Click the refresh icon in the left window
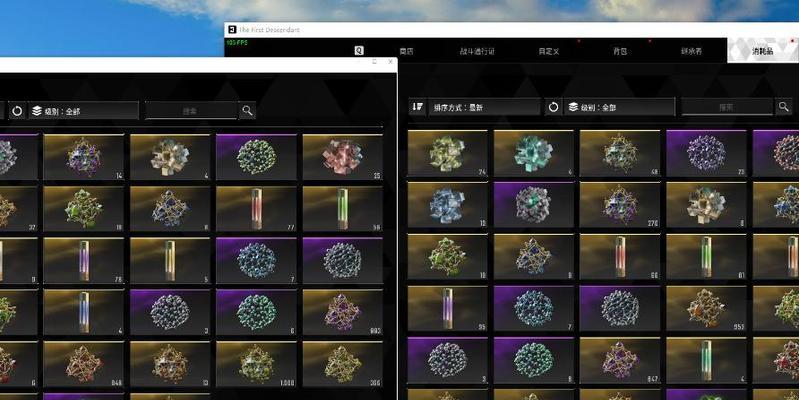Image resolution: width=799 pixels, height=400 pixels. point(17,111)
